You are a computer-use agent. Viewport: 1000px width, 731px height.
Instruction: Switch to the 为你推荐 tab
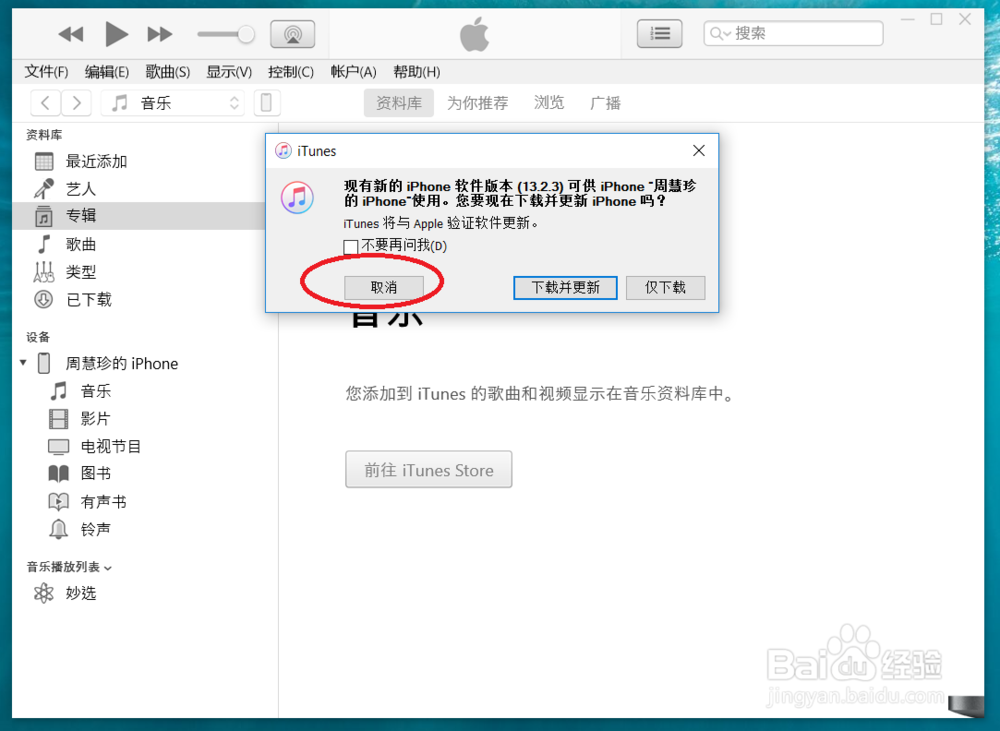coord(478,103)
